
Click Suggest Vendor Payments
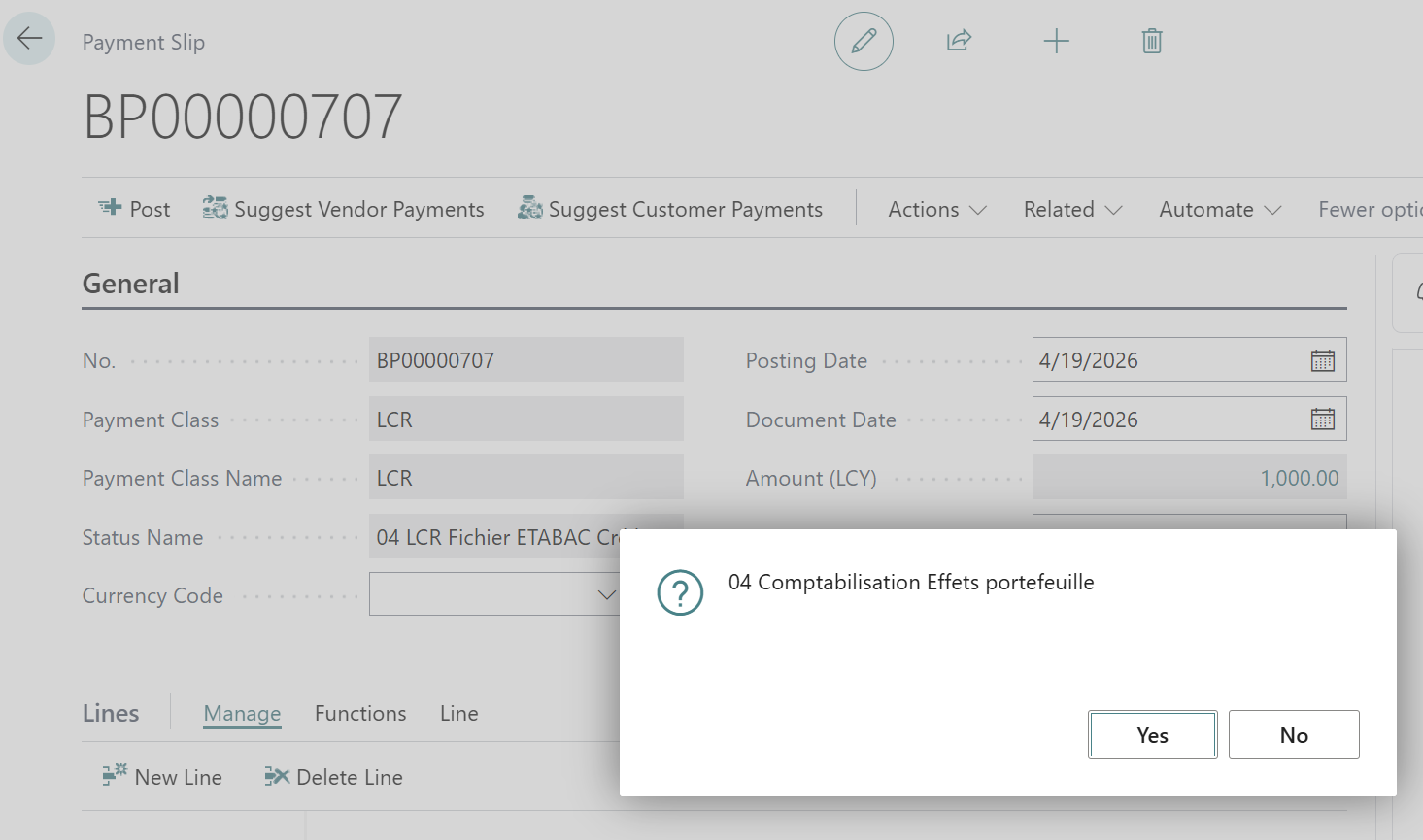[x=344, y=209]
